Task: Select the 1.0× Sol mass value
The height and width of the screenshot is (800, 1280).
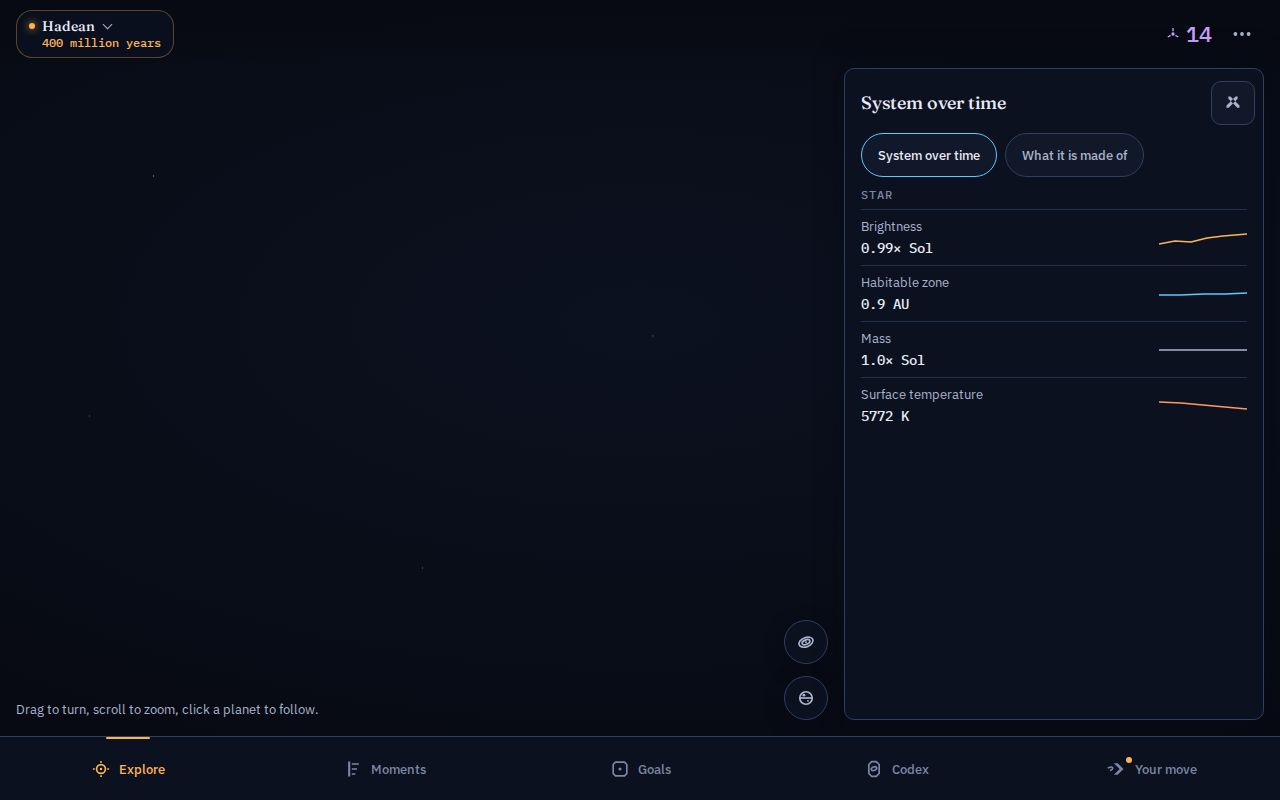Action: tap(893, 360)
